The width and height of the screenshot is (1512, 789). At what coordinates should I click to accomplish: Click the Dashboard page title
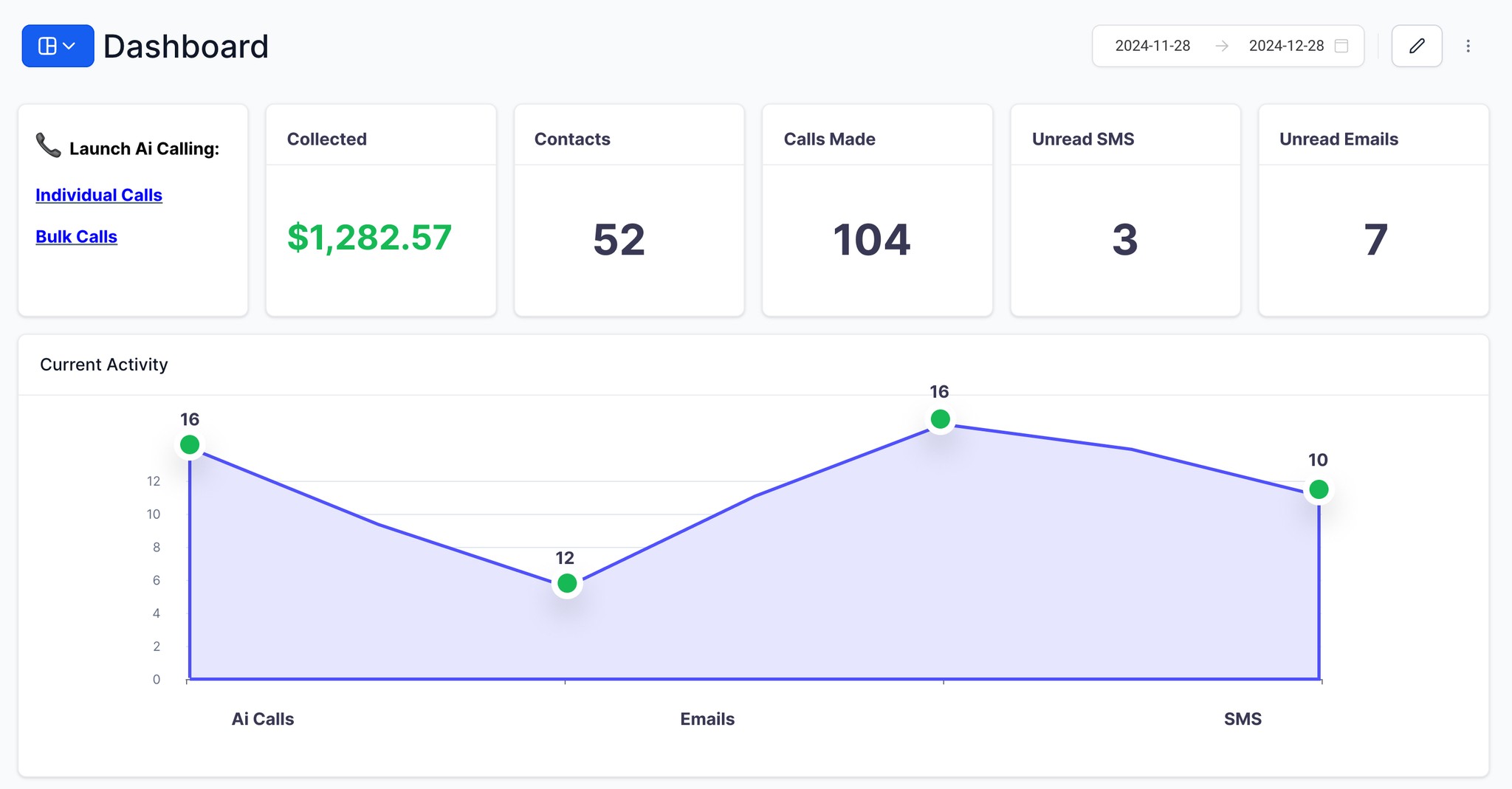click(186, 46)
